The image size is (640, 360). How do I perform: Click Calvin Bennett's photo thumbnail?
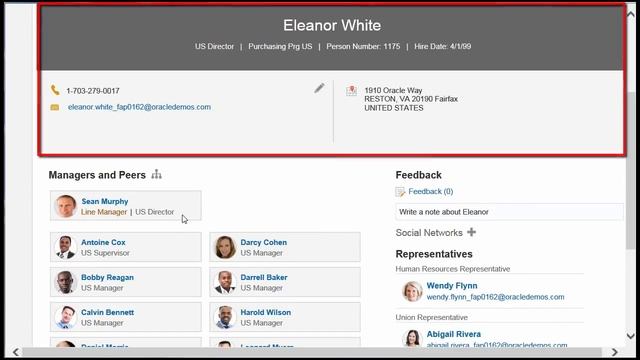tap(65, 317)
